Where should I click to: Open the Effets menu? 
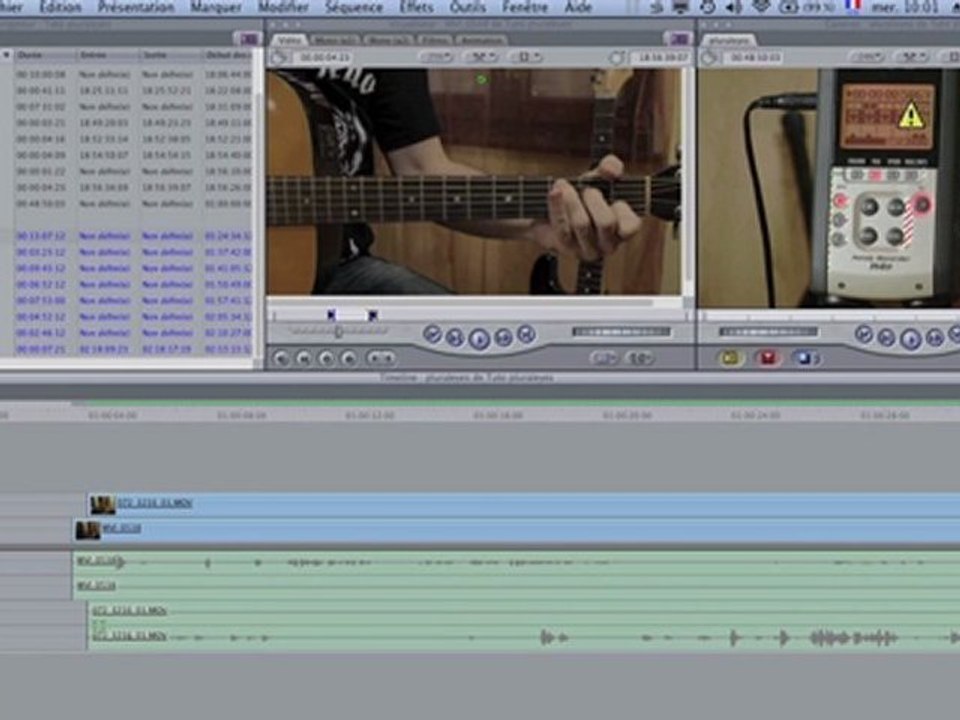click(416, 7)
